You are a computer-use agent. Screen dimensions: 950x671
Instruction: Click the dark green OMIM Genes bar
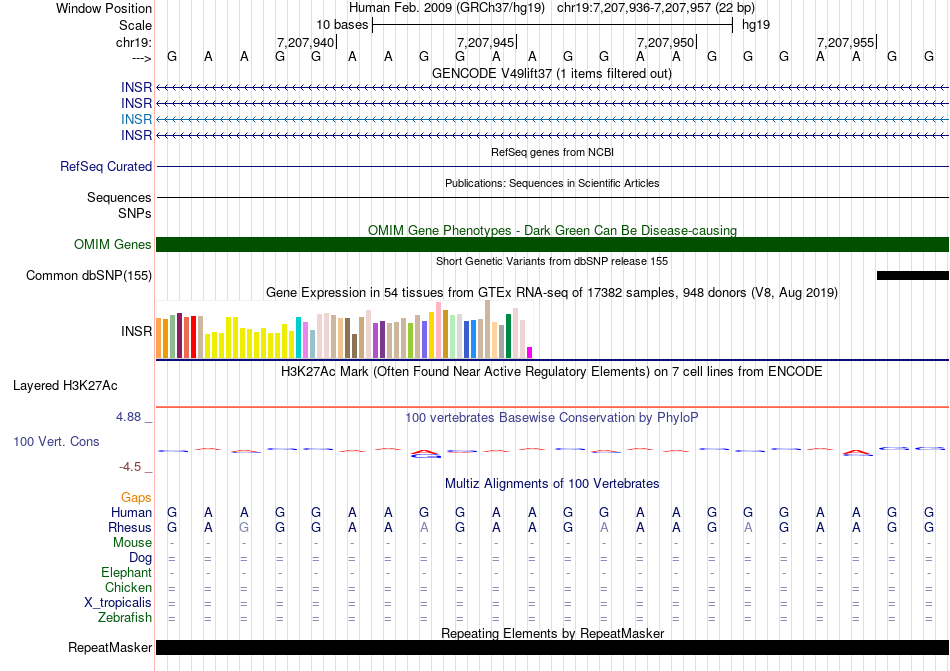point(552,245)
